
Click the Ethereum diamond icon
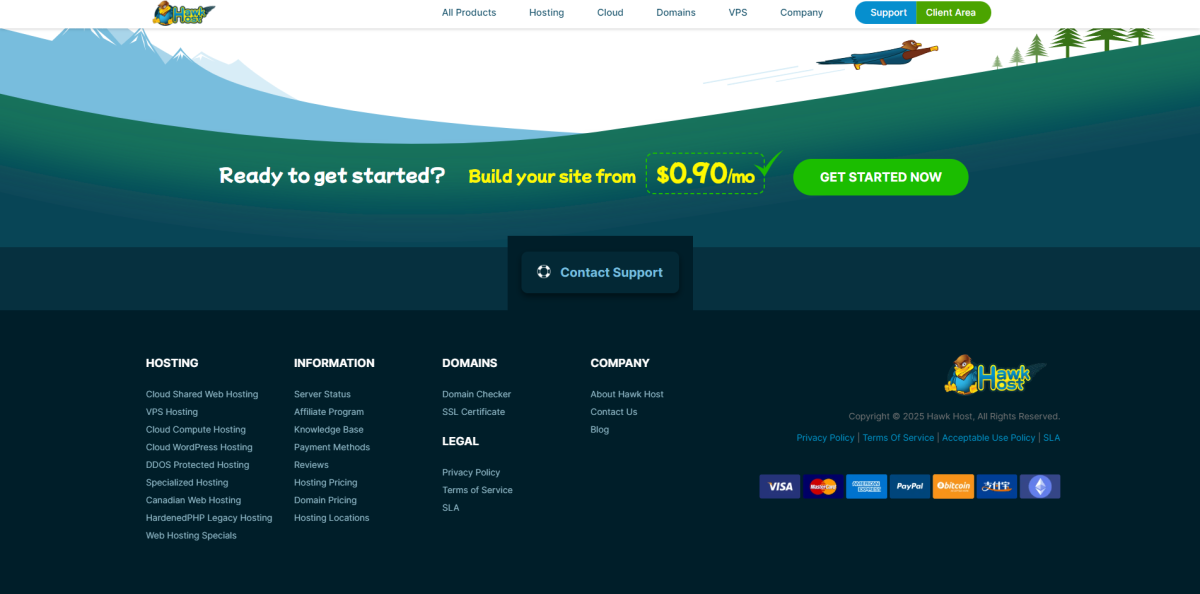(x=1040, y=487)
